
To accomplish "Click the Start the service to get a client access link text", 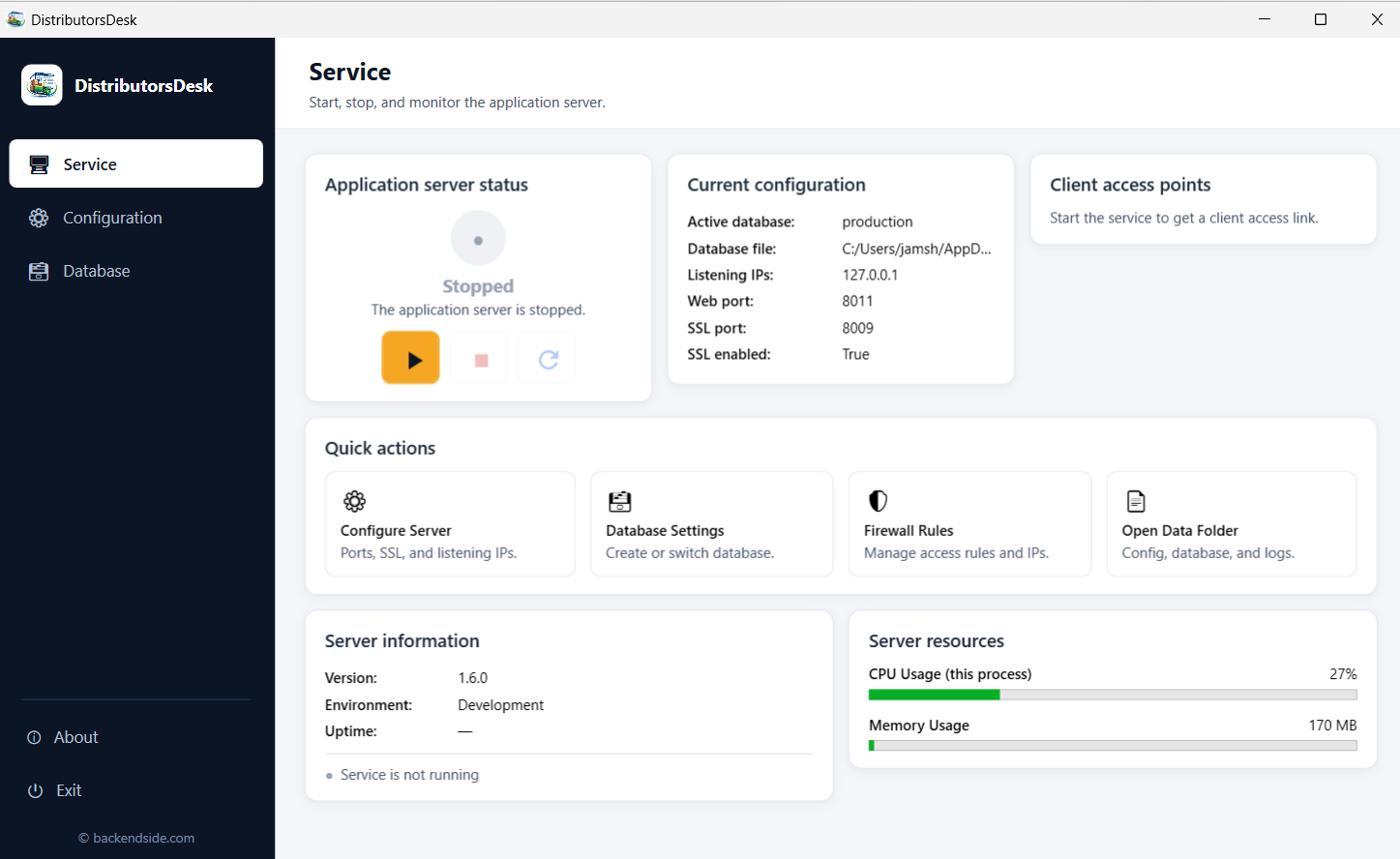I will point(1183,218).
